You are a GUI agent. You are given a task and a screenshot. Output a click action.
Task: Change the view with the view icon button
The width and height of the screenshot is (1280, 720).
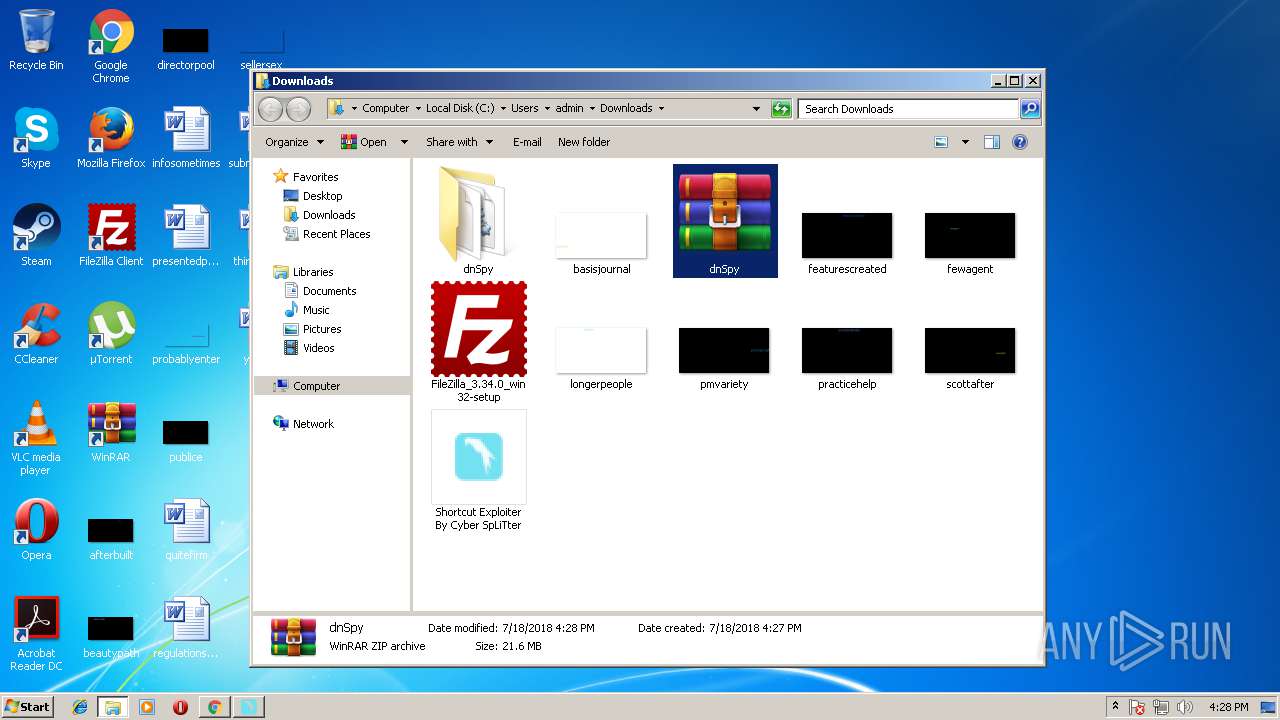941,142
